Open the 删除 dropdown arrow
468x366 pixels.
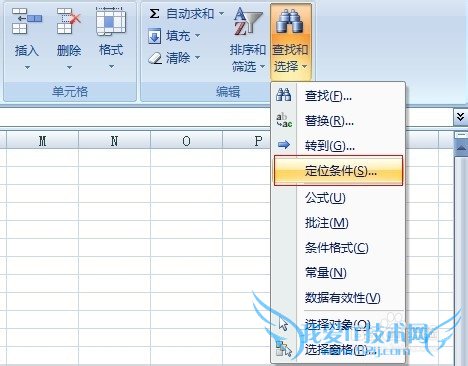69,68
